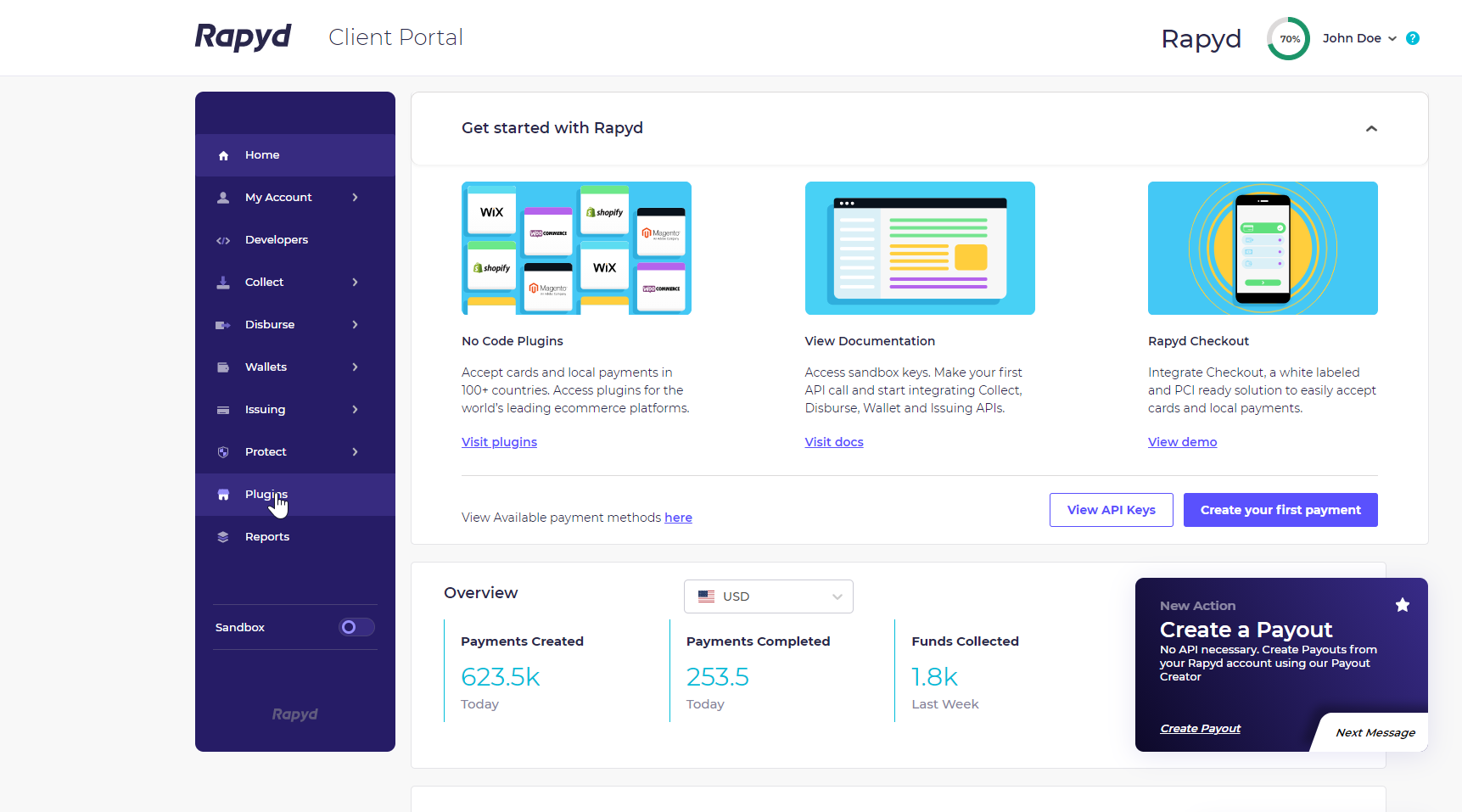The image size is (1462, 812).
Task: Click the Collect download icon
Action: 223,283
